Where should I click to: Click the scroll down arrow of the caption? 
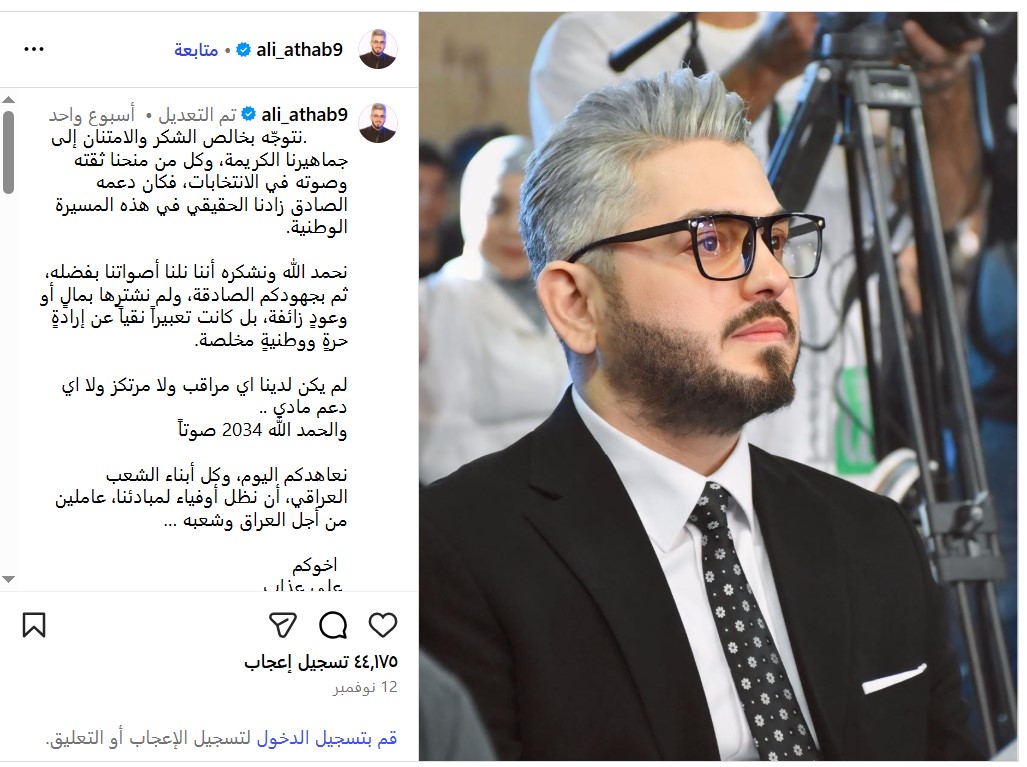9,579
